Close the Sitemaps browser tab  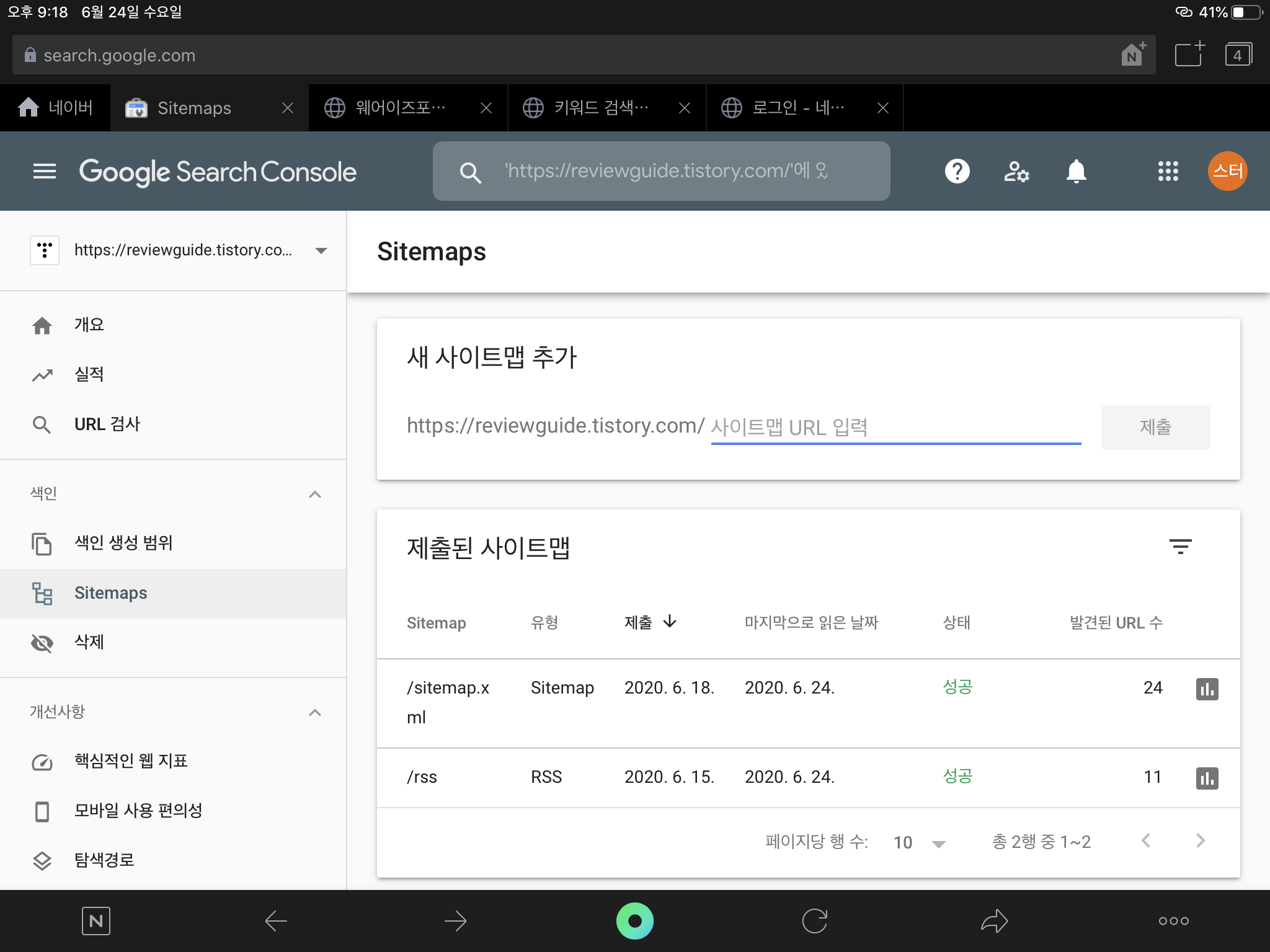pyautogui.click(x=288, y=108)
